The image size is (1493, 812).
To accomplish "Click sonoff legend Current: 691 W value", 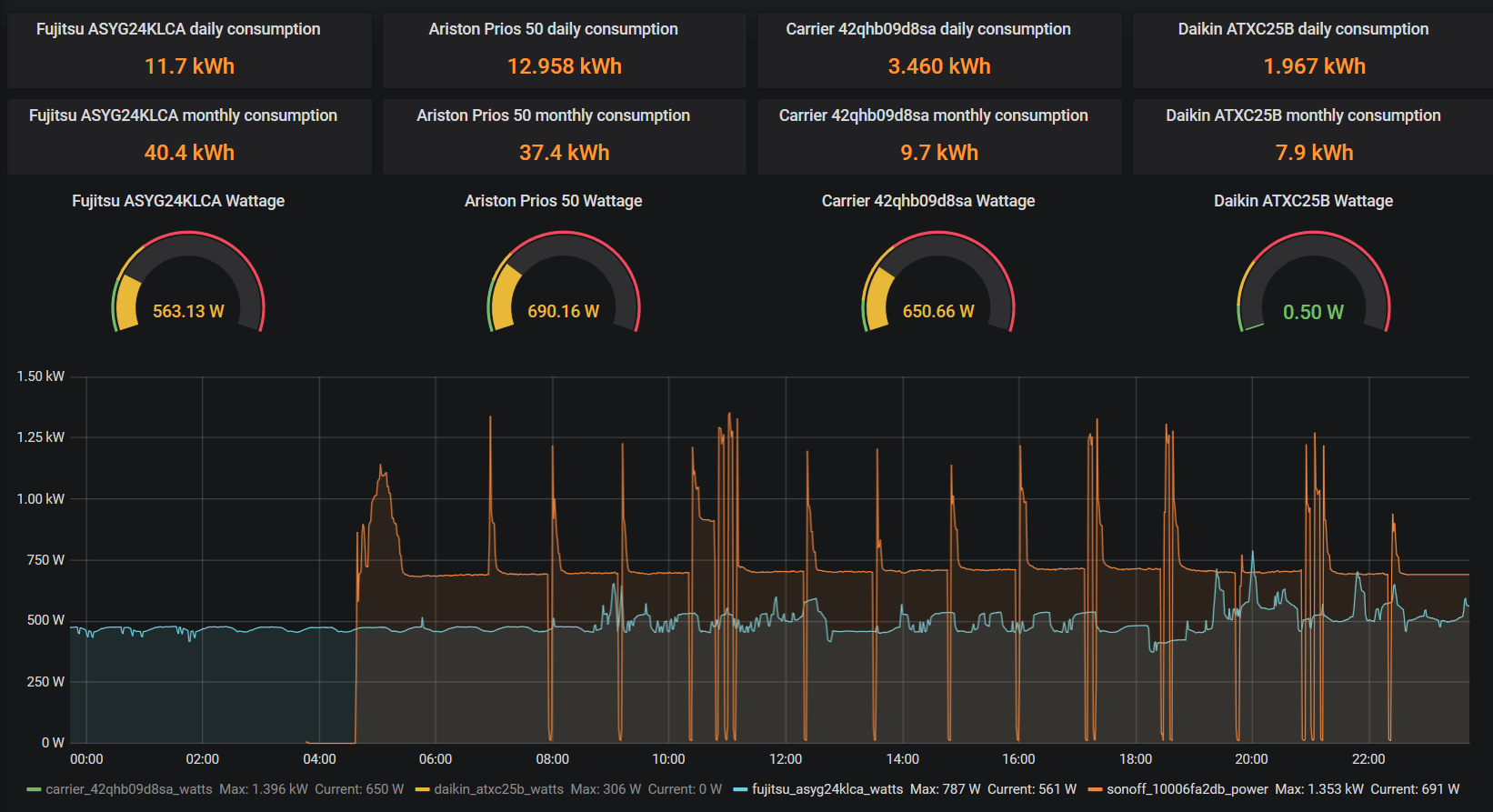I will [1415, 789].
